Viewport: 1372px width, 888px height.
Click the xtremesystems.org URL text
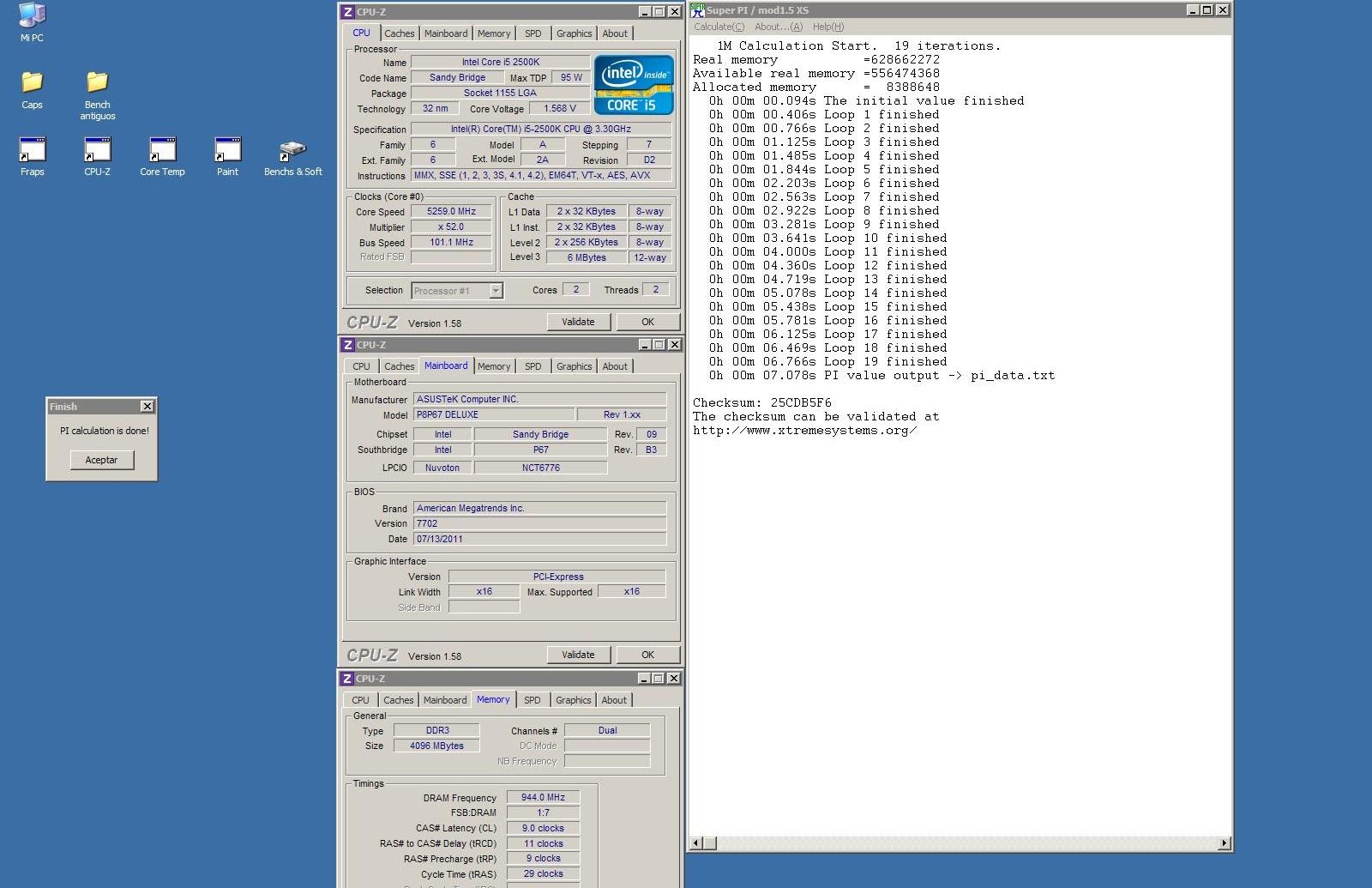click(805, 430)
